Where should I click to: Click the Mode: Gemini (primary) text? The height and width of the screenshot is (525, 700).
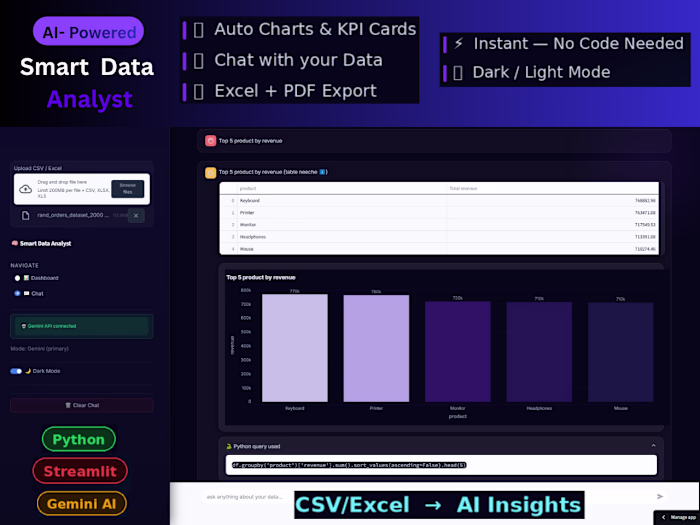tap(40, 349)
